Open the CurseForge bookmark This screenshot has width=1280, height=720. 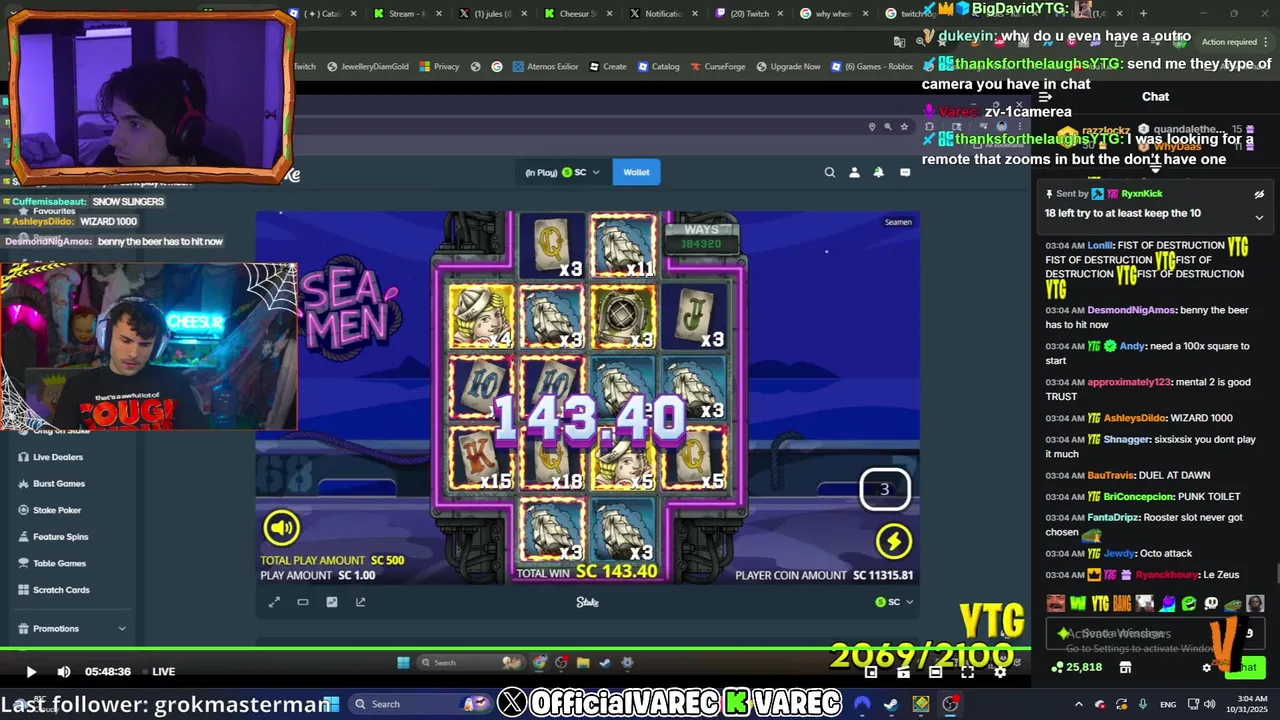(719, 66)
